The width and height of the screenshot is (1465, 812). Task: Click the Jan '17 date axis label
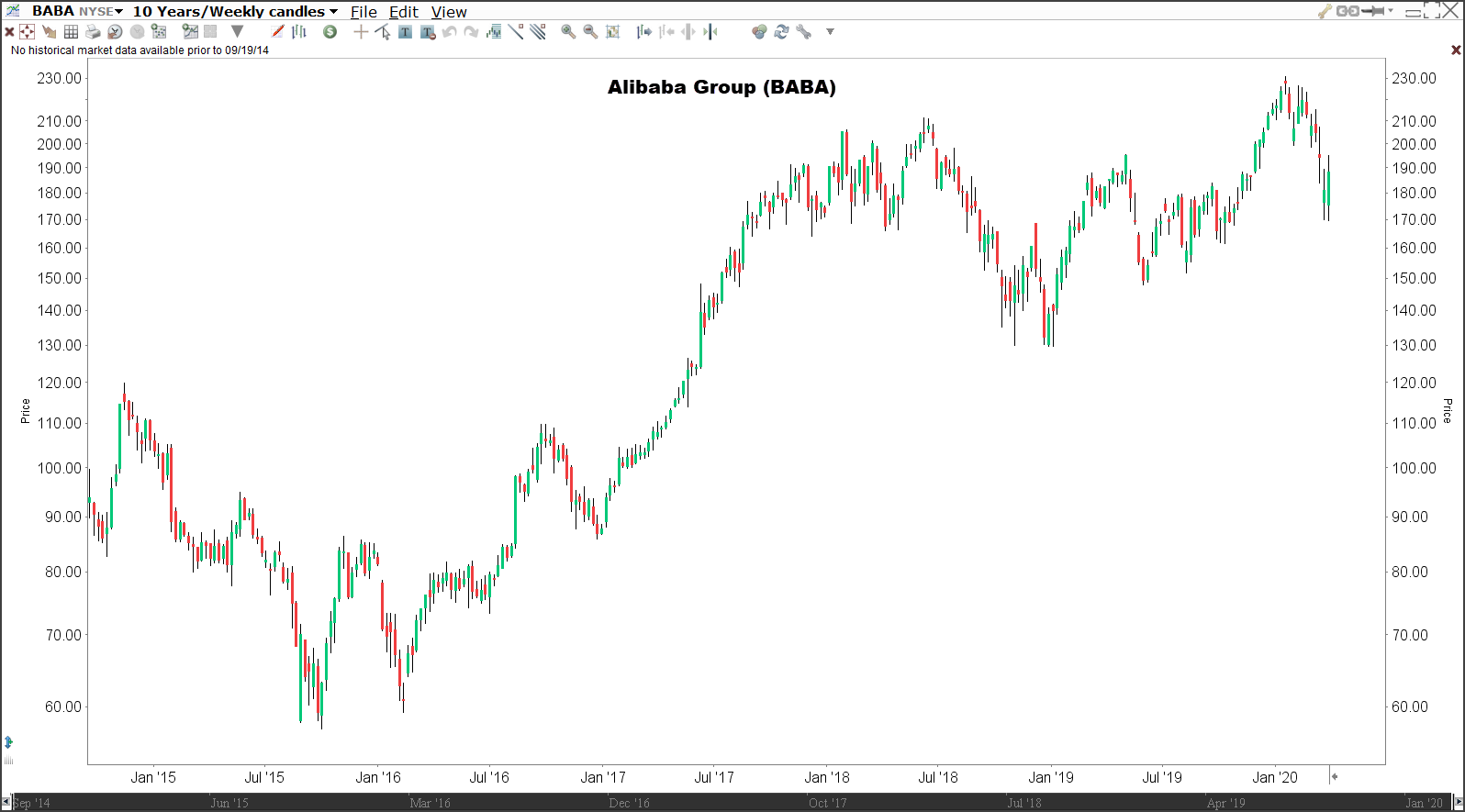click(x=603, y=777)
